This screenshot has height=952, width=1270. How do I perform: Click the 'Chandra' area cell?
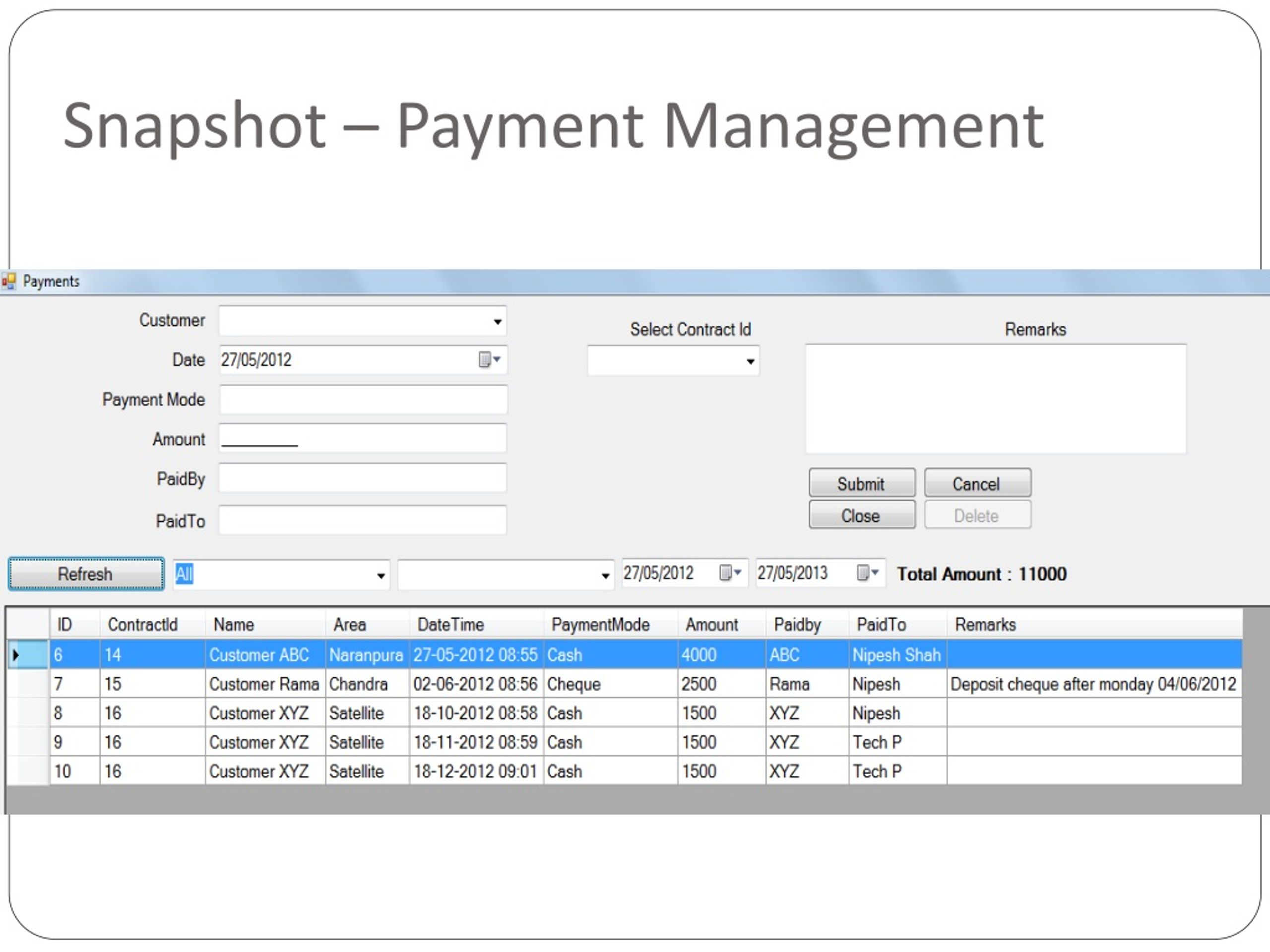coord(368,684)
